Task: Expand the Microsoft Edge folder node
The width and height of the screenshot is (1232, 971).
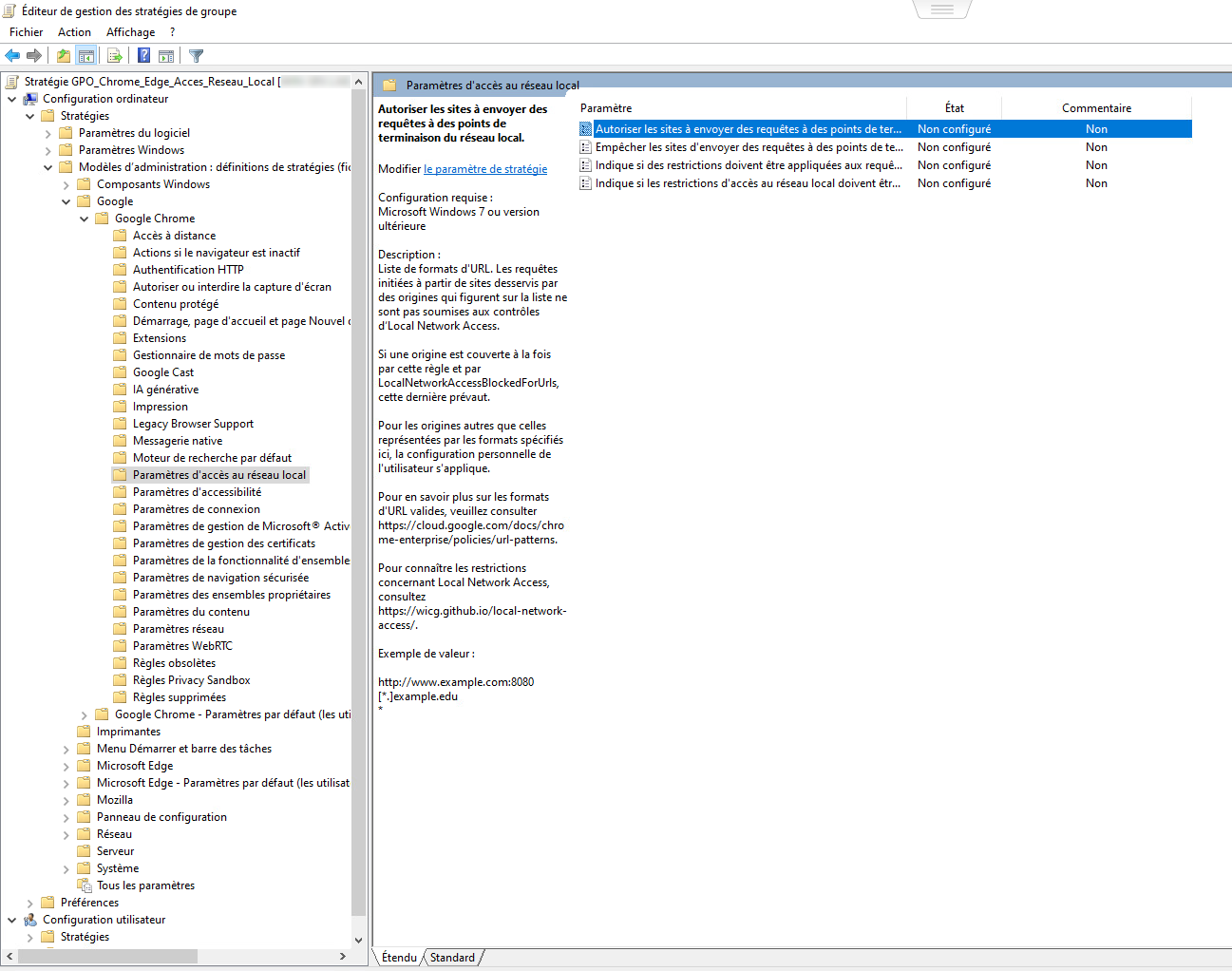Action: 66,766
